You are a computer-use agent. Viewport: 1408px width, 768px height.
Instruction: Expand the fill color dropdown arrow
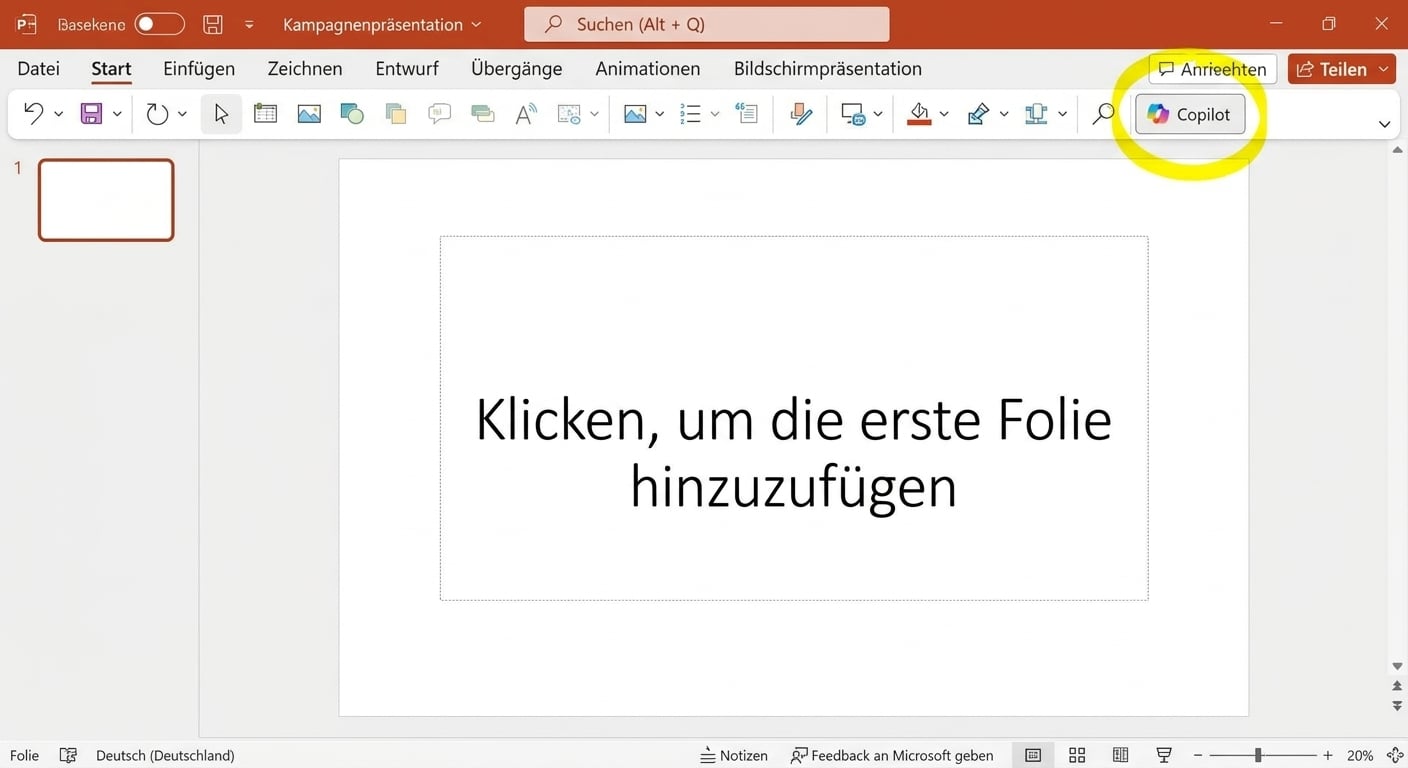click(944, 115)
